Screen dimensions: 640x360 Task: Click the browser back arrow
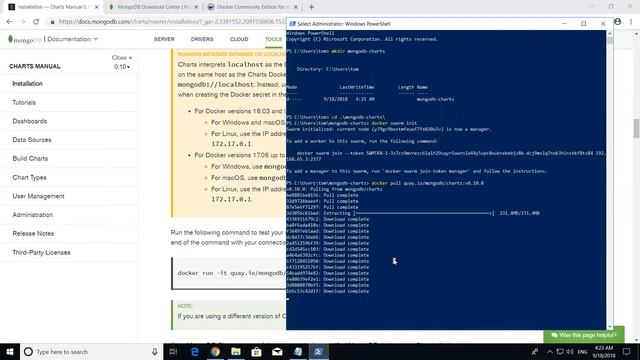[x=9, y=22]
